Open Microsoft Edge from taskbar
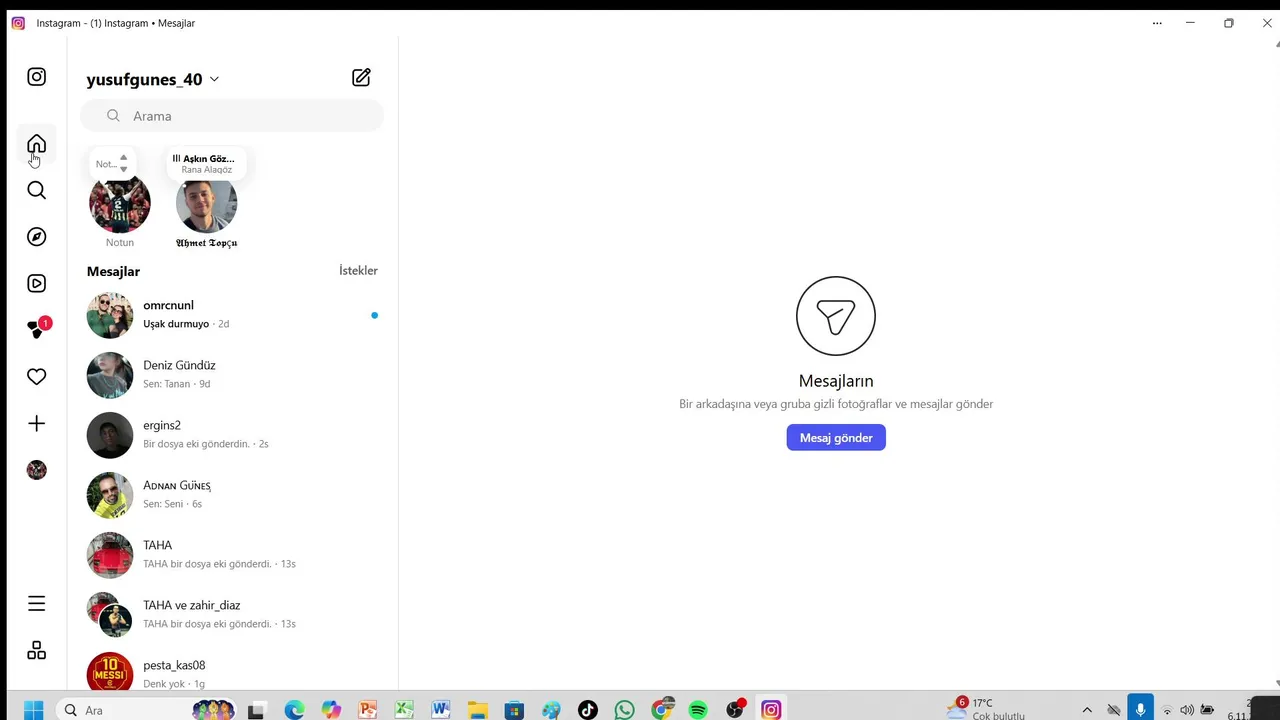Viewport: 1280px width, 720px height. tap(294, 710)
